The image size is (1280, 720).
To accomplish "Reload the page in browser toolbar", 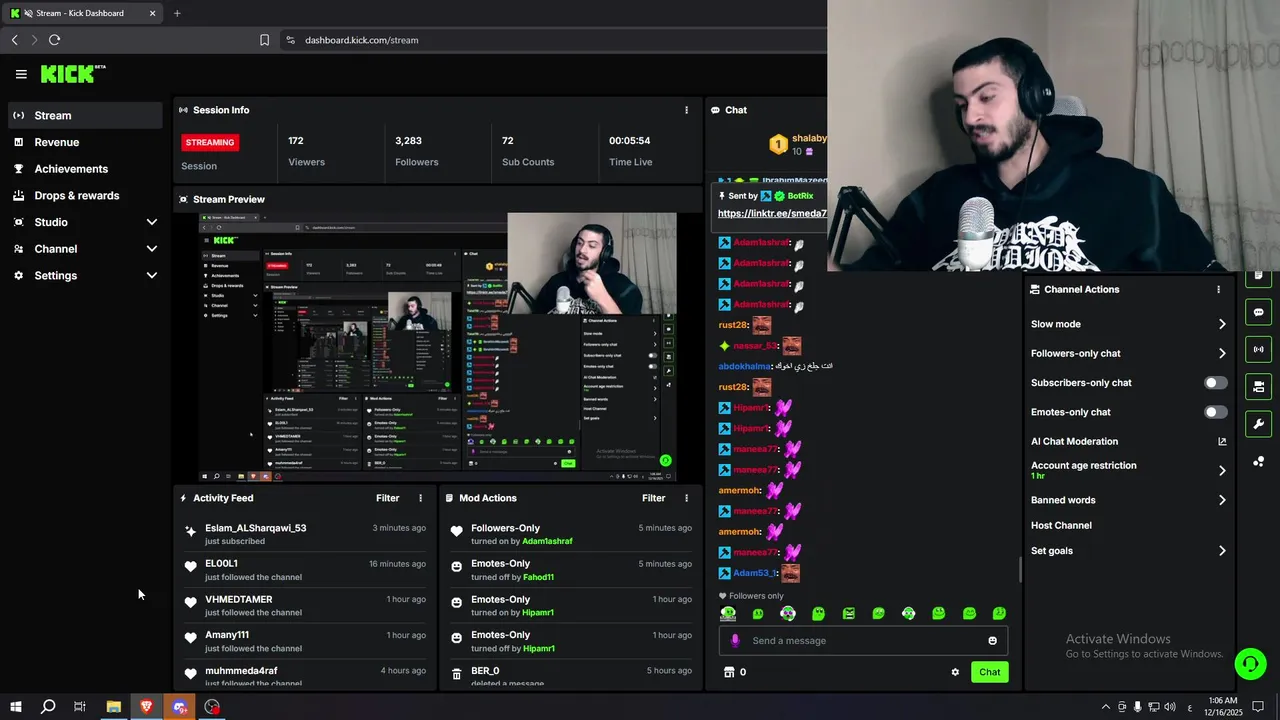I will point(54,40).
